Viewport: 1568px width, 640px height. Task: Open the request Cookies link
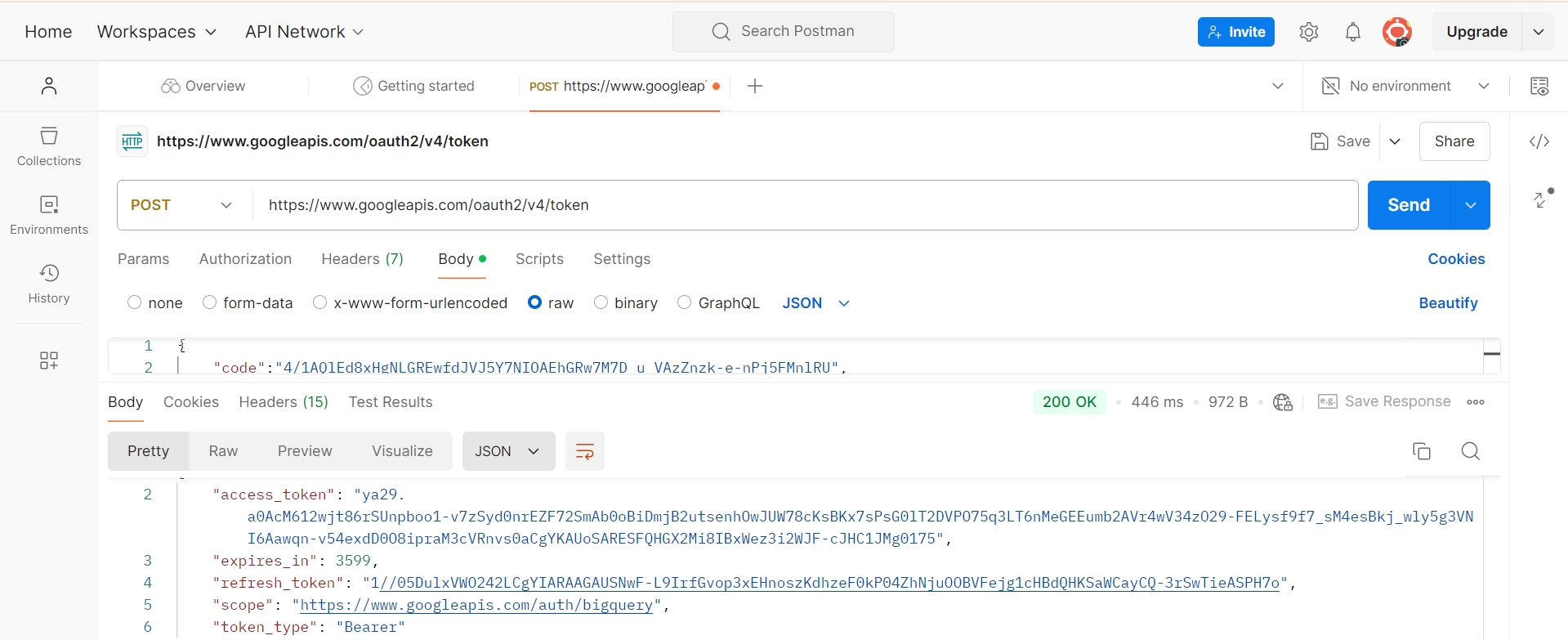(1456, 259)
